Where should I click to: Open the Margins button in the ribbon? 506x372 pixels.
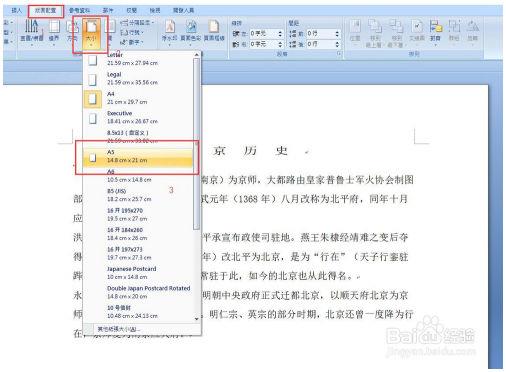[x=54, y=32]
